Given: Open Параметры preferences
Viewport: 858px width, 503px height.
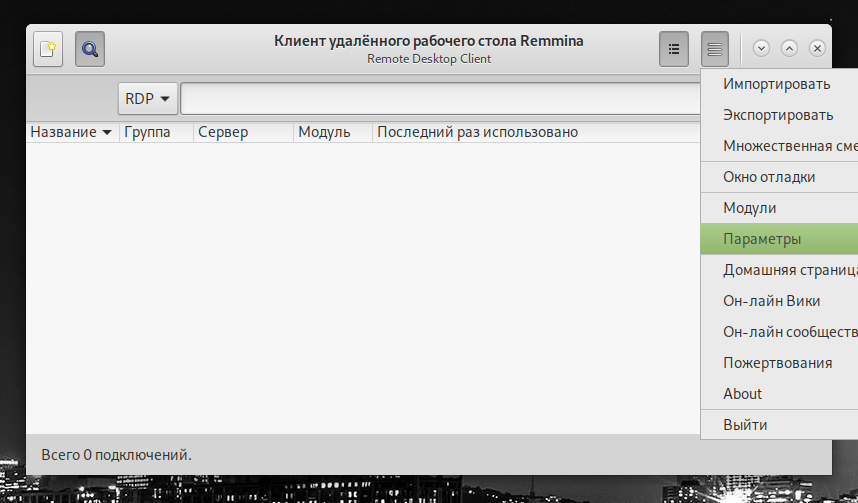Looking at the screenshot, I should [x=779, y=239].
